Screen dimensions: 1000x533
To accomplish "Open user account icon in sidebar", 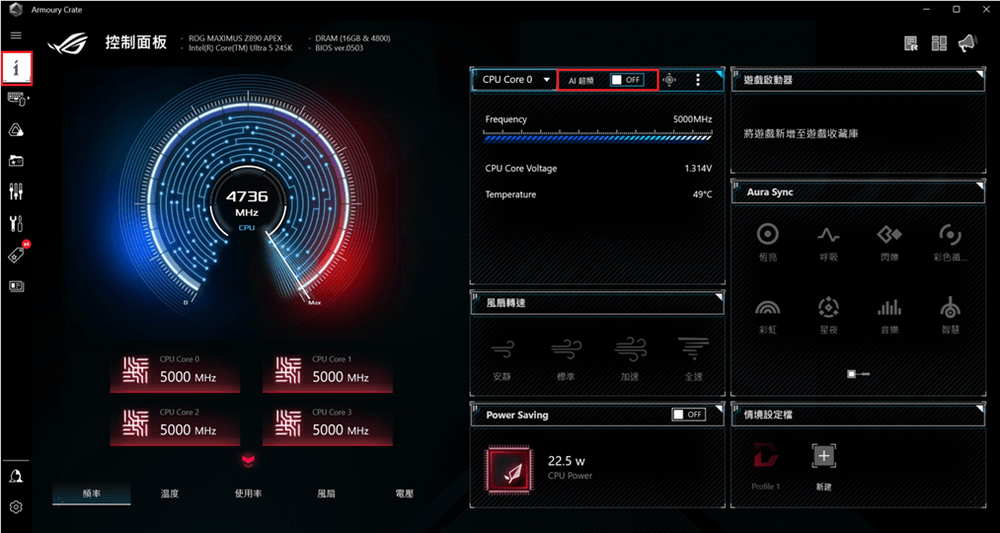I will (x=17, y=477).
